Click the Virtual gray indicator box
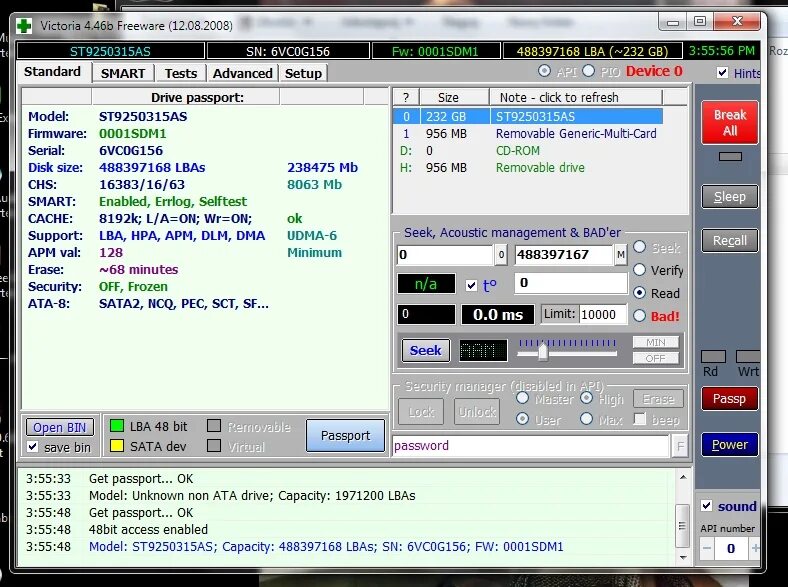The image size is (788, 587). coord(214,445)
